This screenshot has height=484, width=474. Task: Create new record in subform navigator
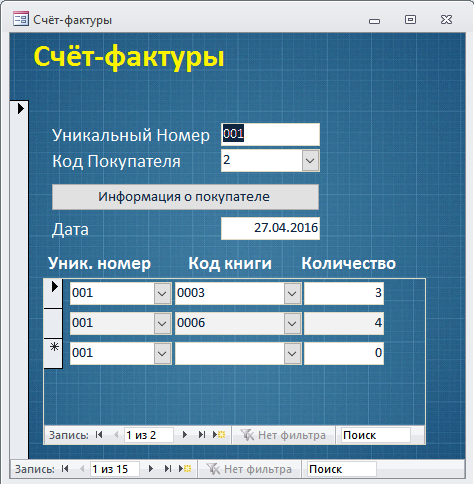(x=219, y=435)
